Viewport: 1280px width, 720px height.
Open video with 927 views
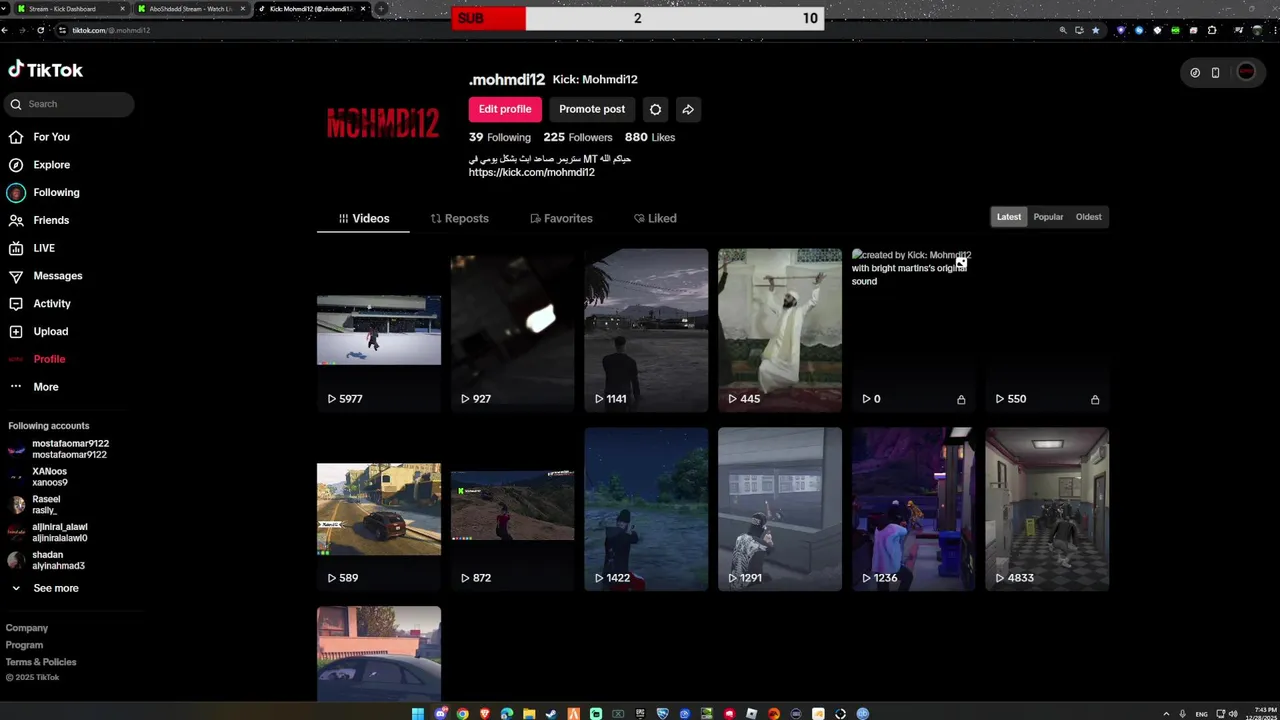tap(512, 330)
